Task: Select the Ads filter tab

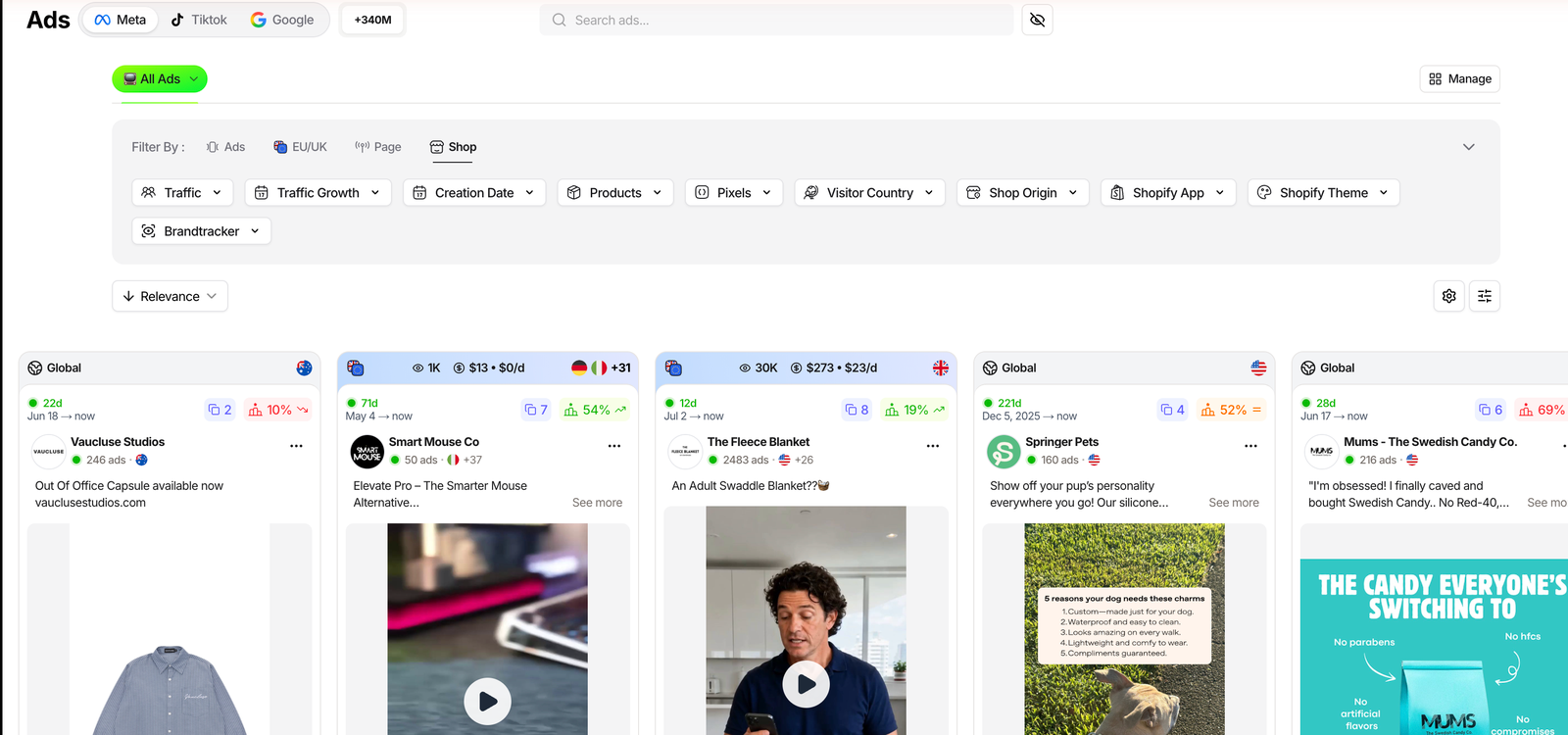Action: 225,147
